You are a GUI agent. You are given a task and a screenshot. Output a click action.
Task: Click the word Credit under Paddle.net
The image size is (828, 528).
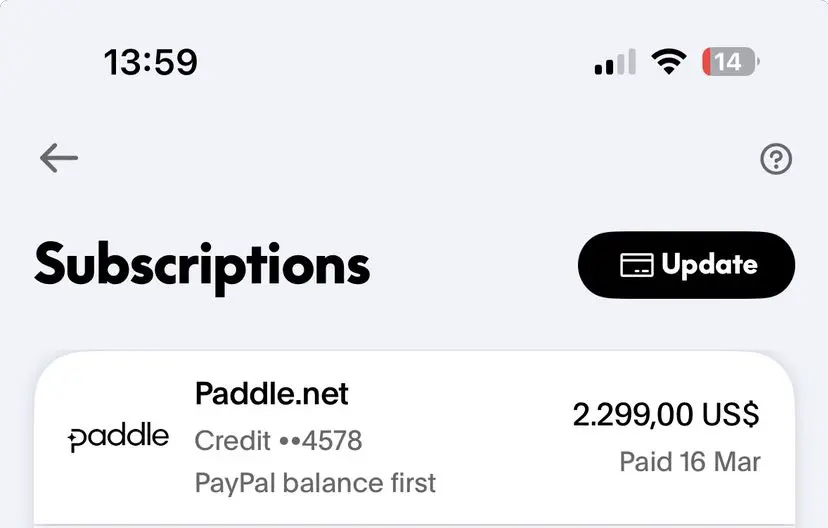(232, 440)
